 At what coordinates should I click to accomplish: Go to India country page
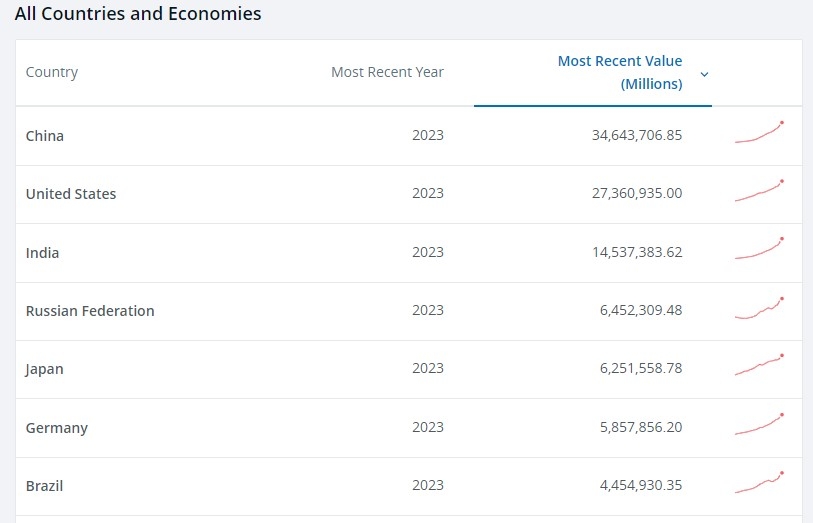click(x=42, y=253)
